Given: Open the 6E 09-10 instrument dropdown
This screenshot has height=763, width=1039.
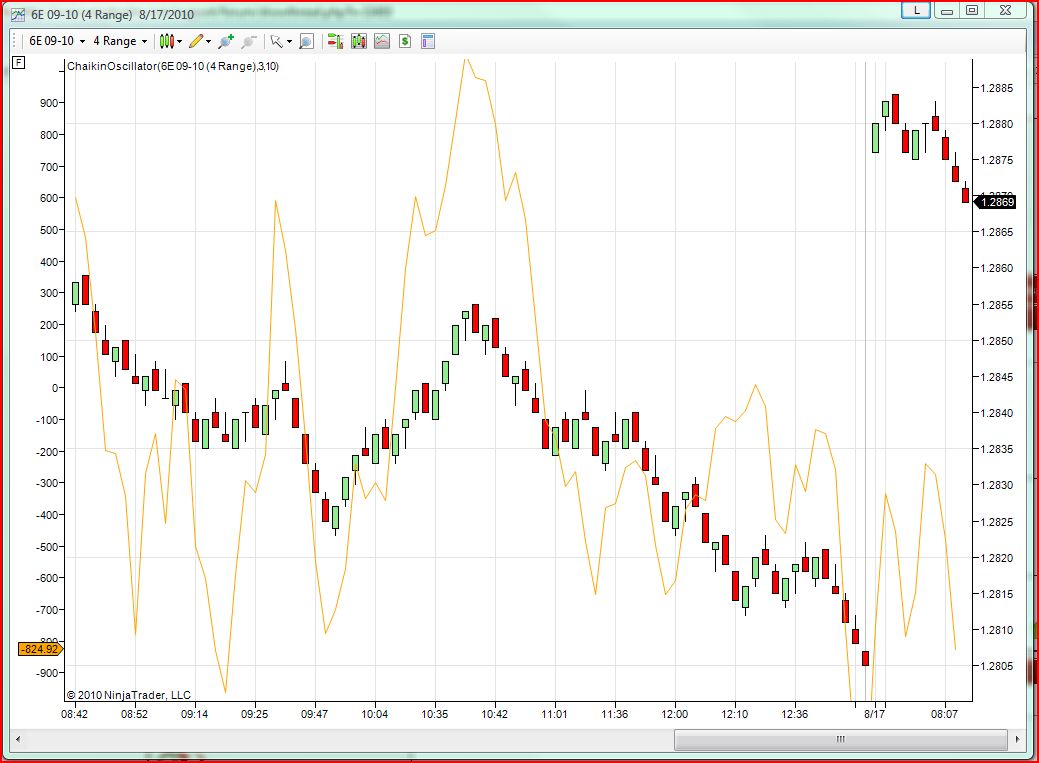Looking at the screenshot, I should pyautogui.click(x=57, y=41).
